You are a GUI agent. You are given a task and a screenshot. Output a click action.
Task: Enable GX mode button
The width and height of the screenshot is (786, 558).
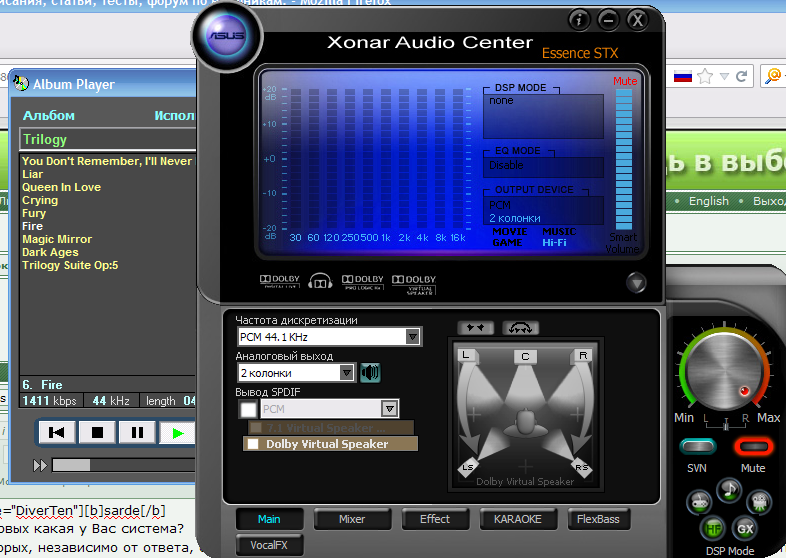[745, 528]
